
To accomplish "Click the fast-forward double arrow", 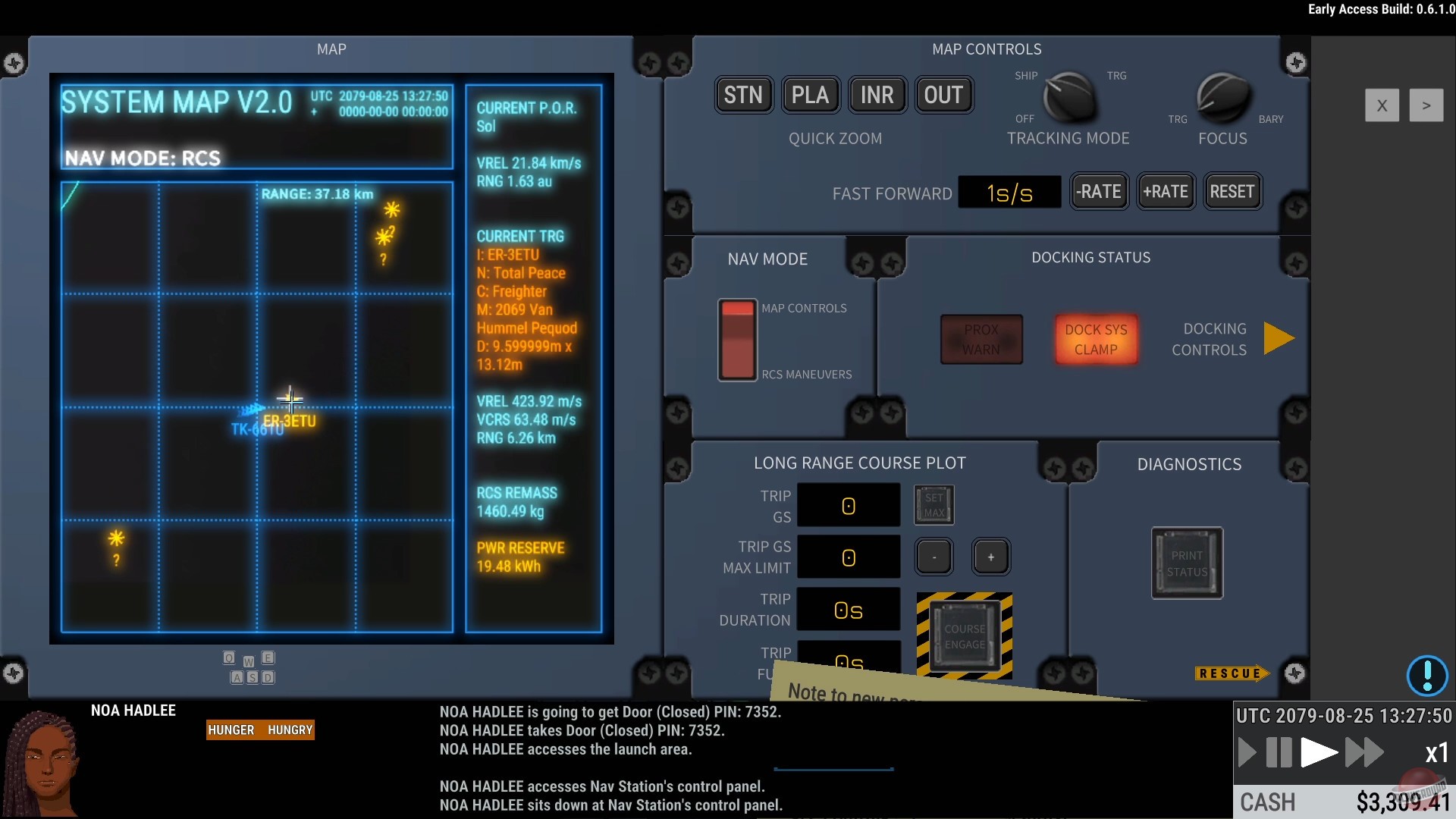I will 1364,753.
